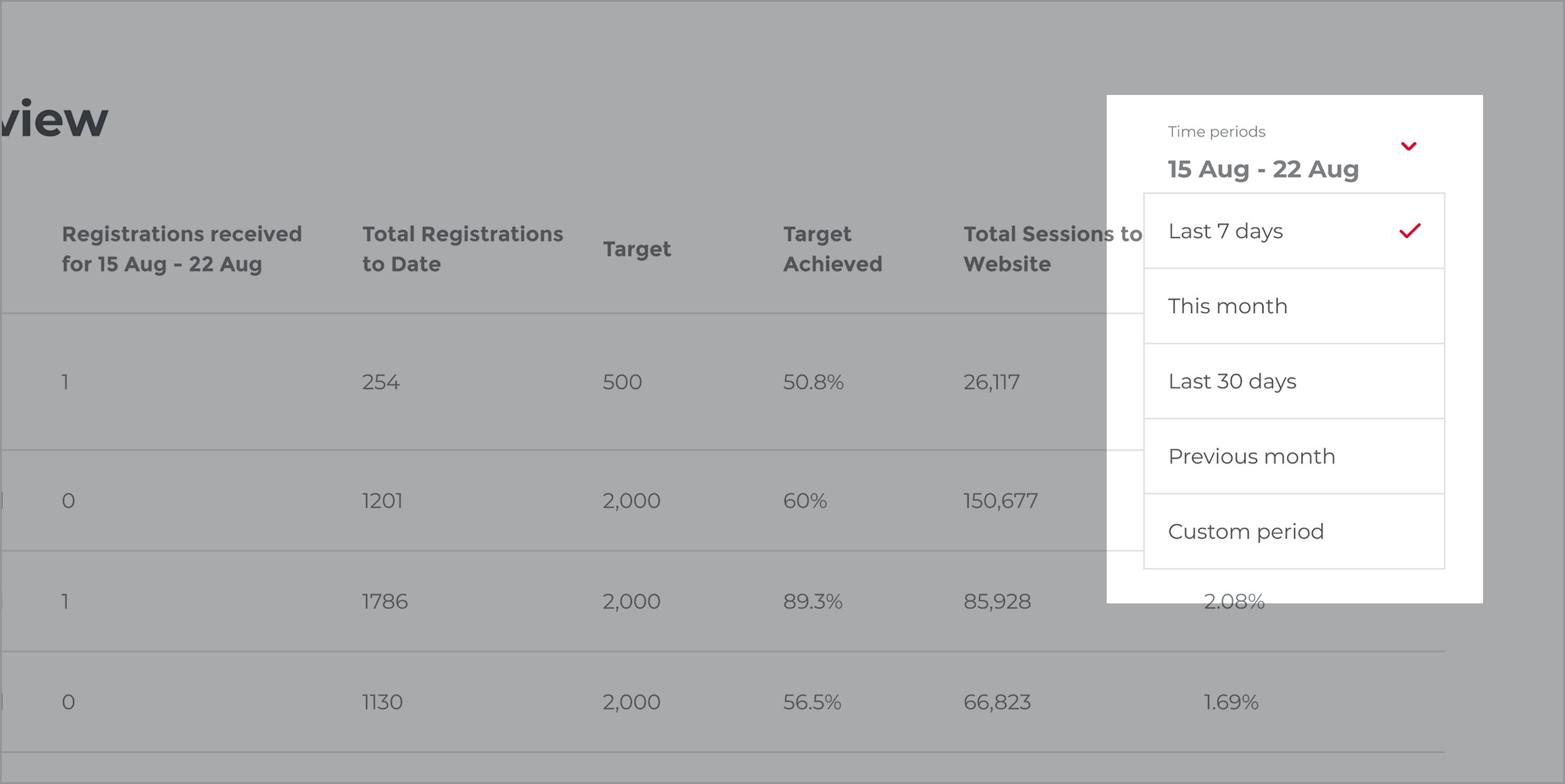Screen dimensions: 1565x784
Task: Click the 89.3% target achieved value
Action: pyautogui.click(x=812, y=602)
